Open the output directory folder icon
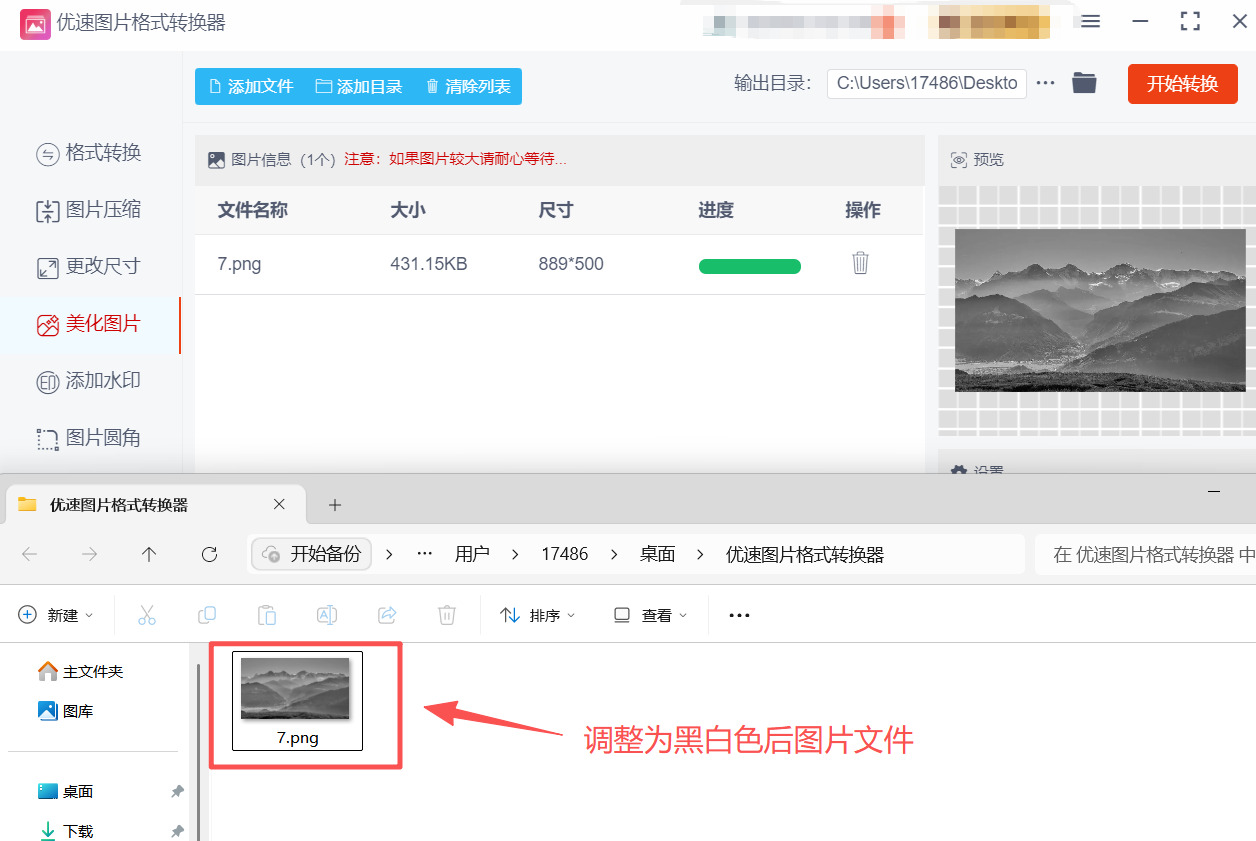Image resolution: width=1256 pixels, height=841 pixels. 1085,84
